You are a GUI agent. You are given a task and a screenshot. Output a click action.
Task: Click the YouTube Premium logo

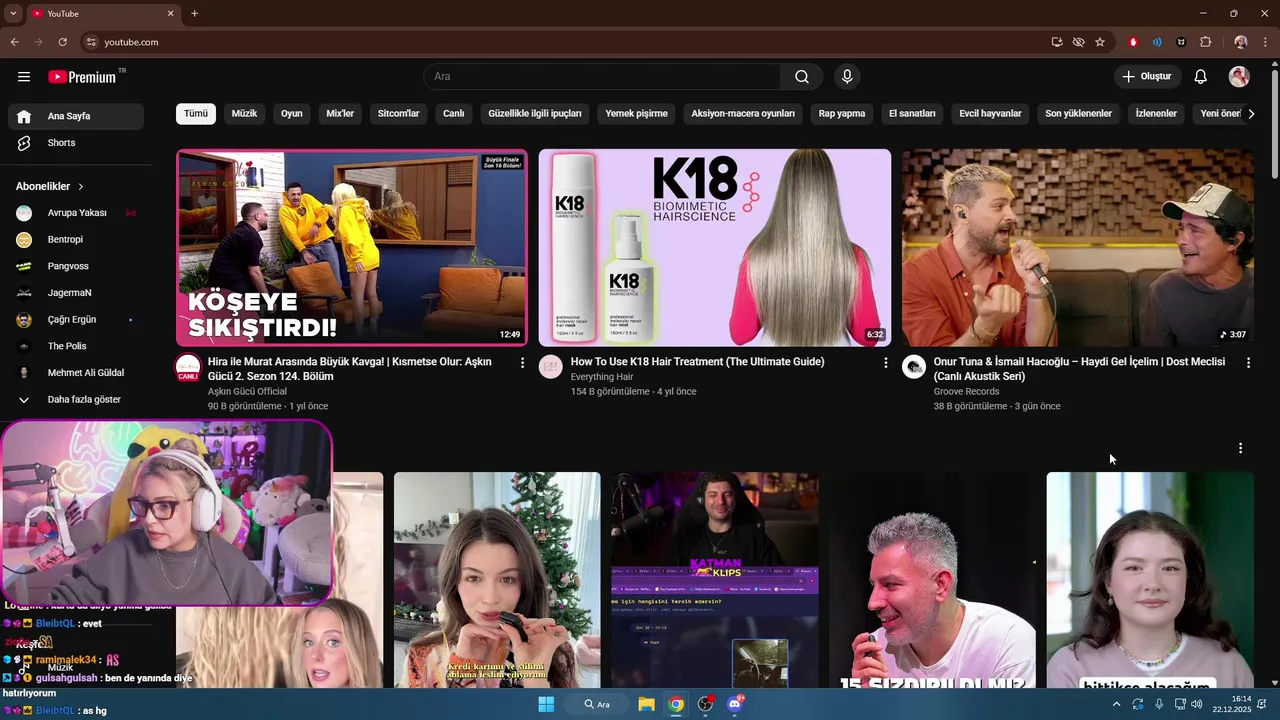click(84, 77)
